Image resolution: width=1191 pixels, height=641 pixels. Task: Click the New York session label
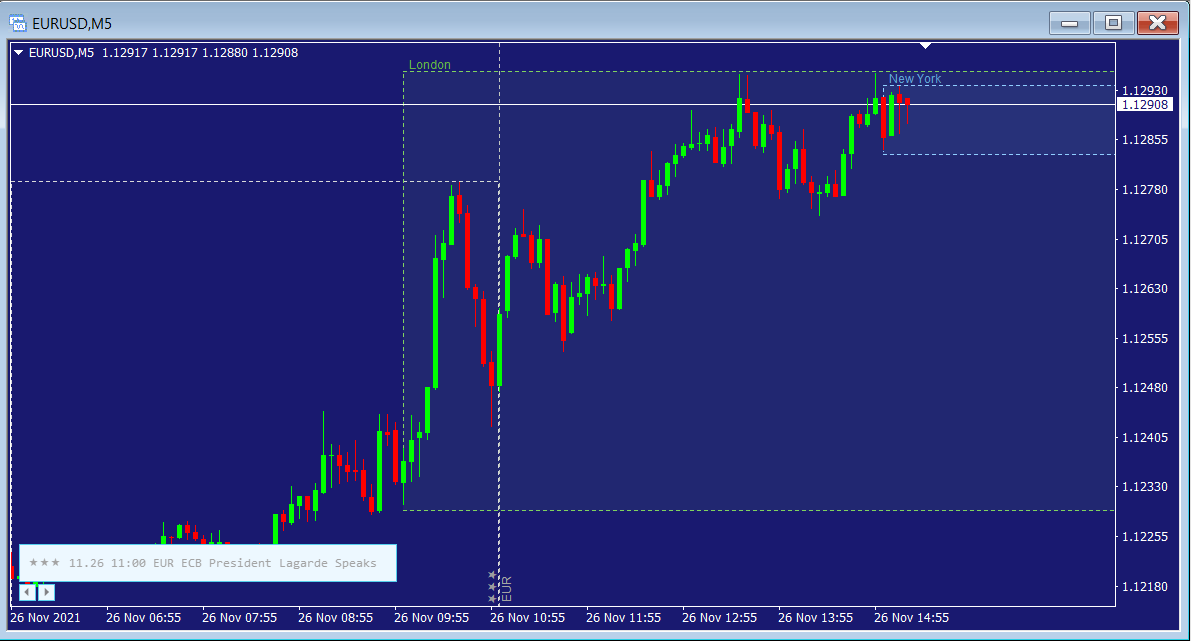click(914, 79)
